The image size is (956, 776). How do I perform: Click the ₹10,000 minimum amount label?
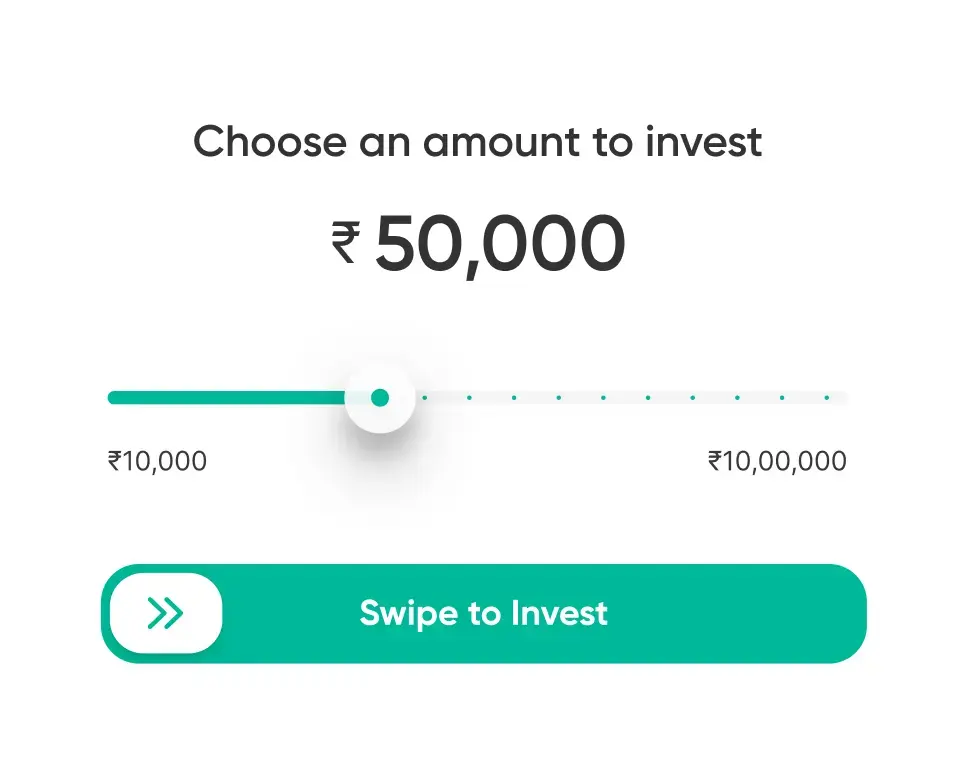point(157,461)
